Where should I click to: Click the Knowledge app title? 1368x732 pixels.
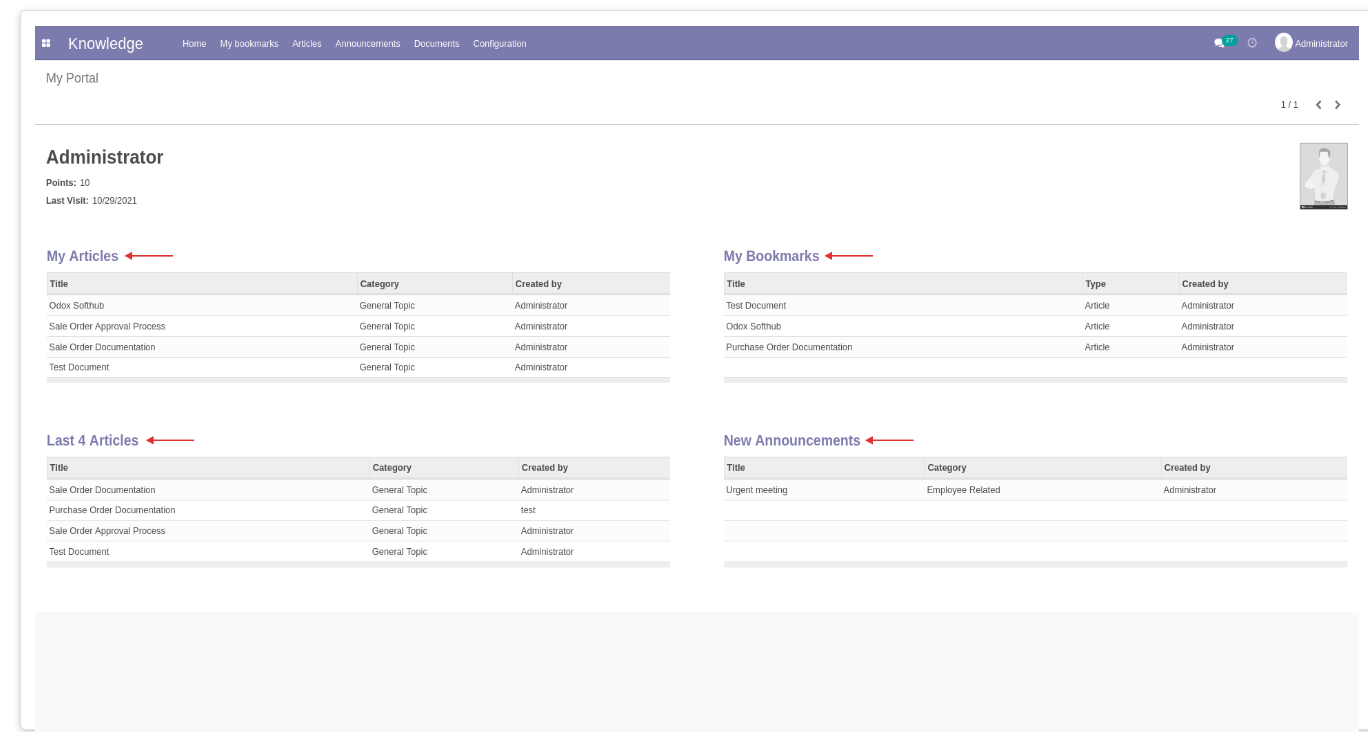[x=106, y=44]
